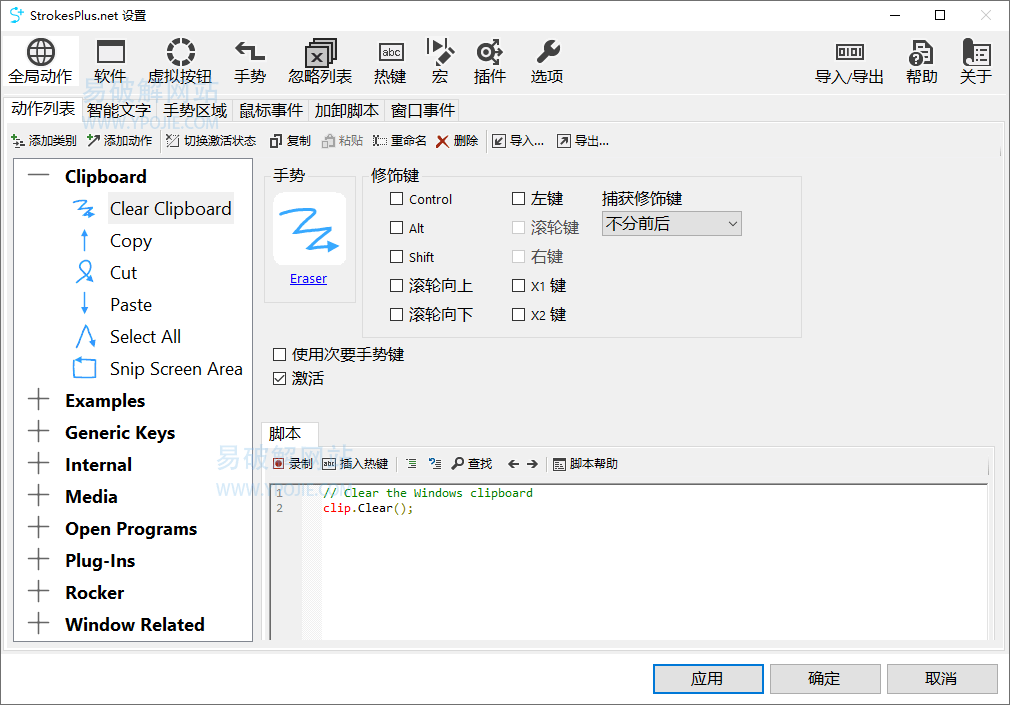Toggle the 滚轮向下 checkbox

(x=396, y=314)
